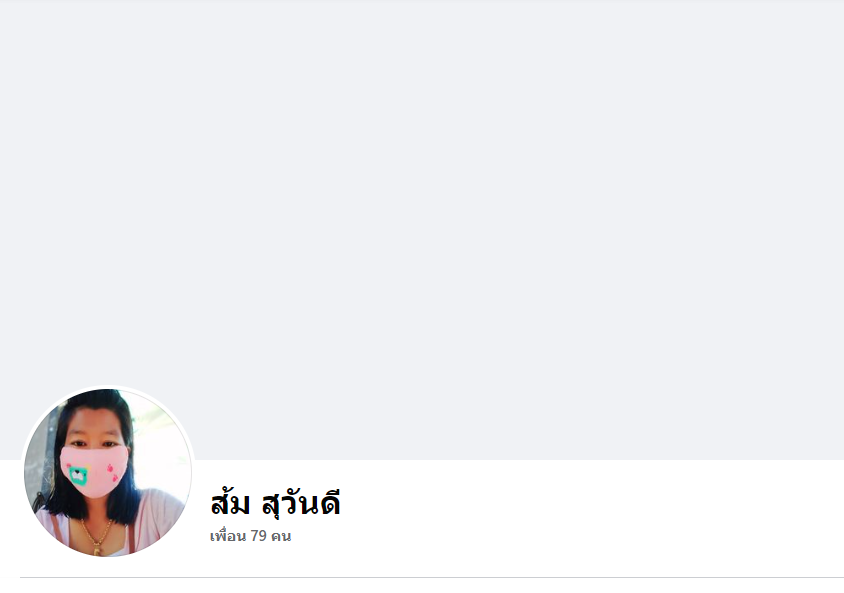Image resolution: width=844 pixels, height=593 pixels.
Task: Click the green bear graphic on mask
Action: [x=79, y=476]
